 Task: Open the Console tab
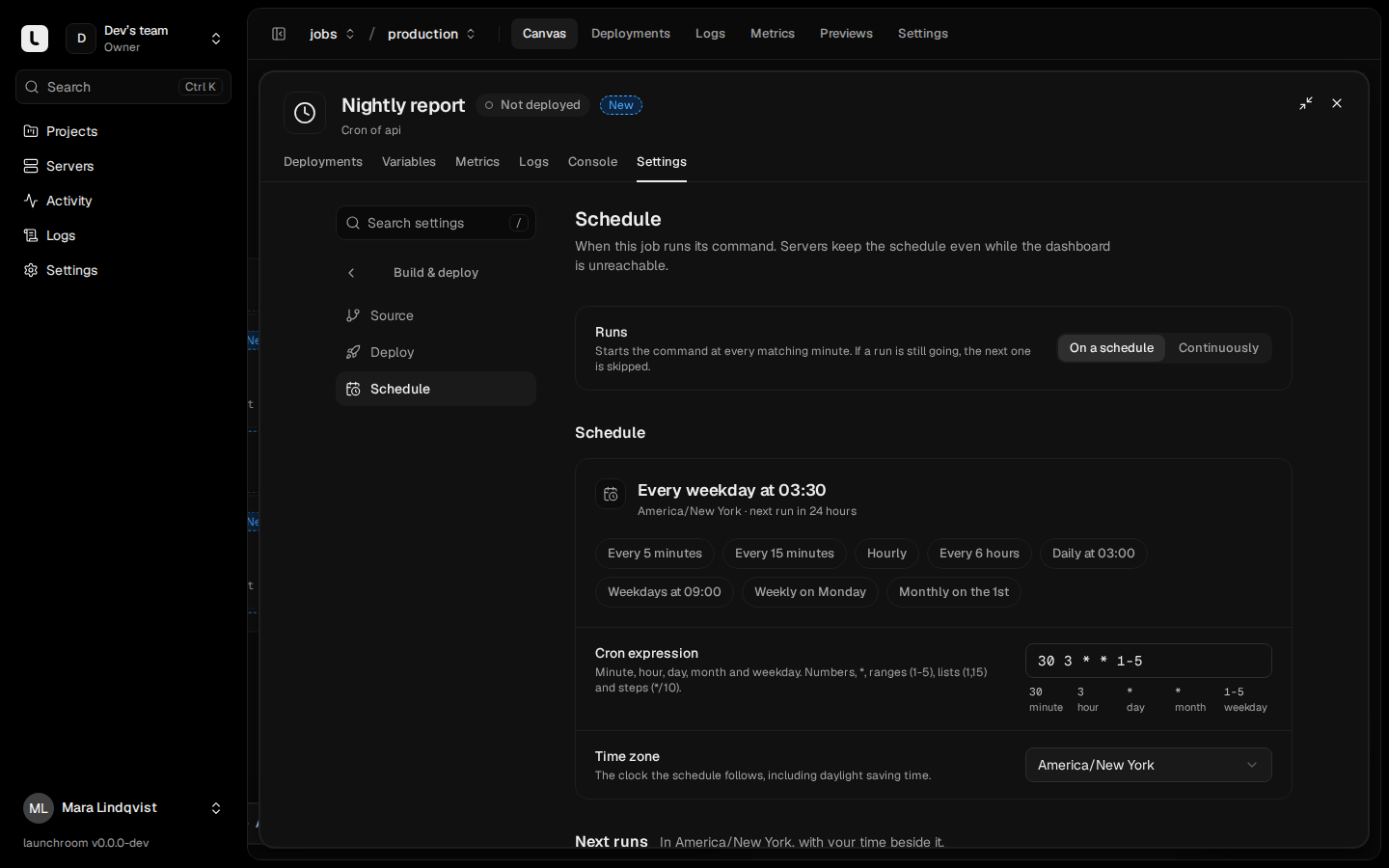[x=592, y=162]
